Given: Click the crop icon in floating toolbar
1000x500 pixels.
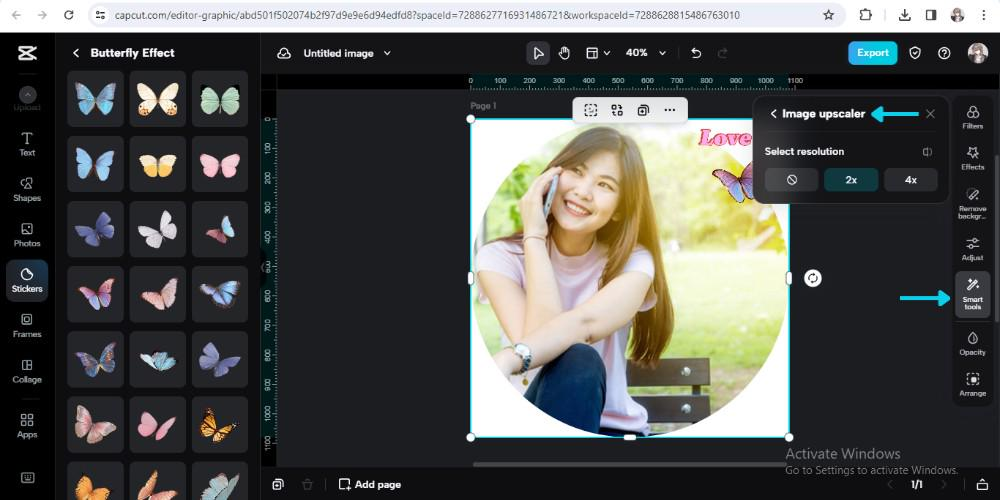Looking at the screenshot, I should (591, 110).
